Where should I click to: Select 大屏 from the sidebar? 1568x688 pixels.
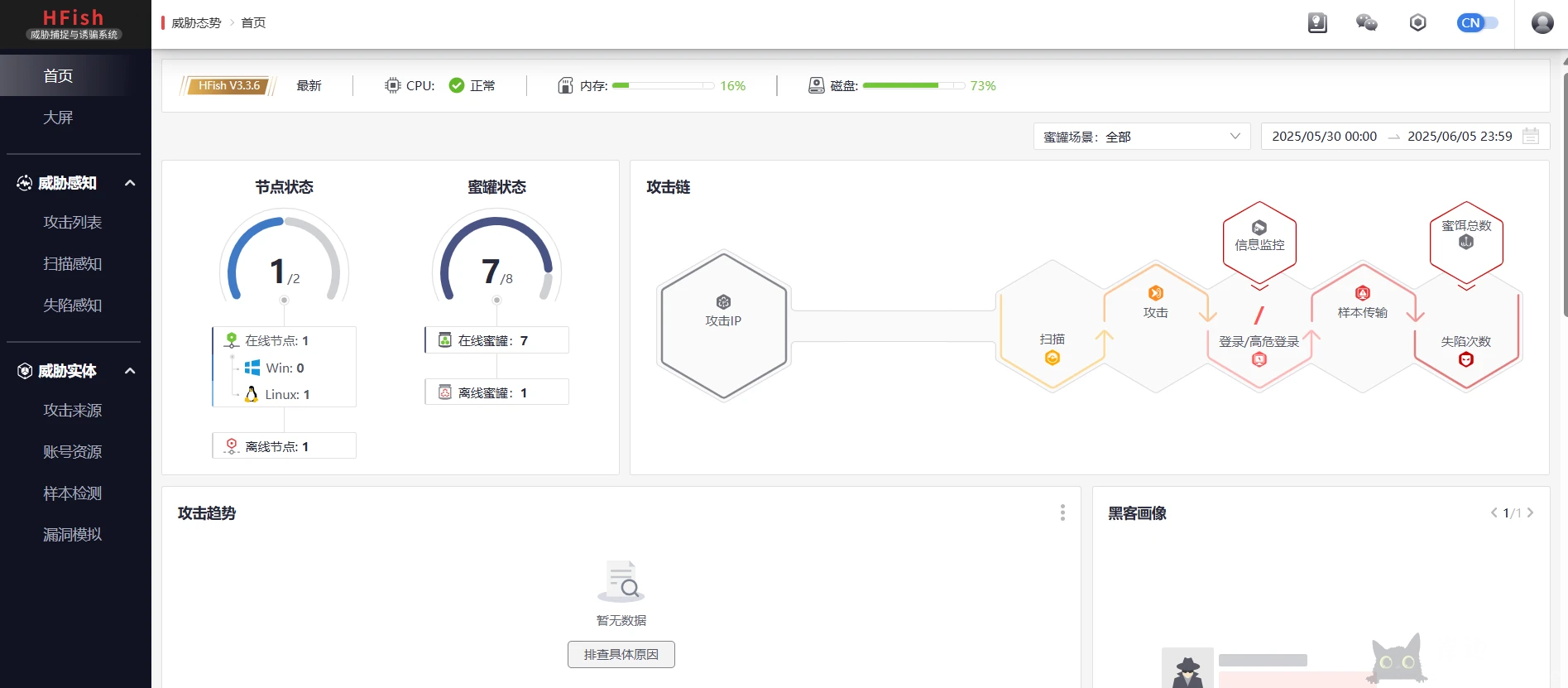[58, 118]
